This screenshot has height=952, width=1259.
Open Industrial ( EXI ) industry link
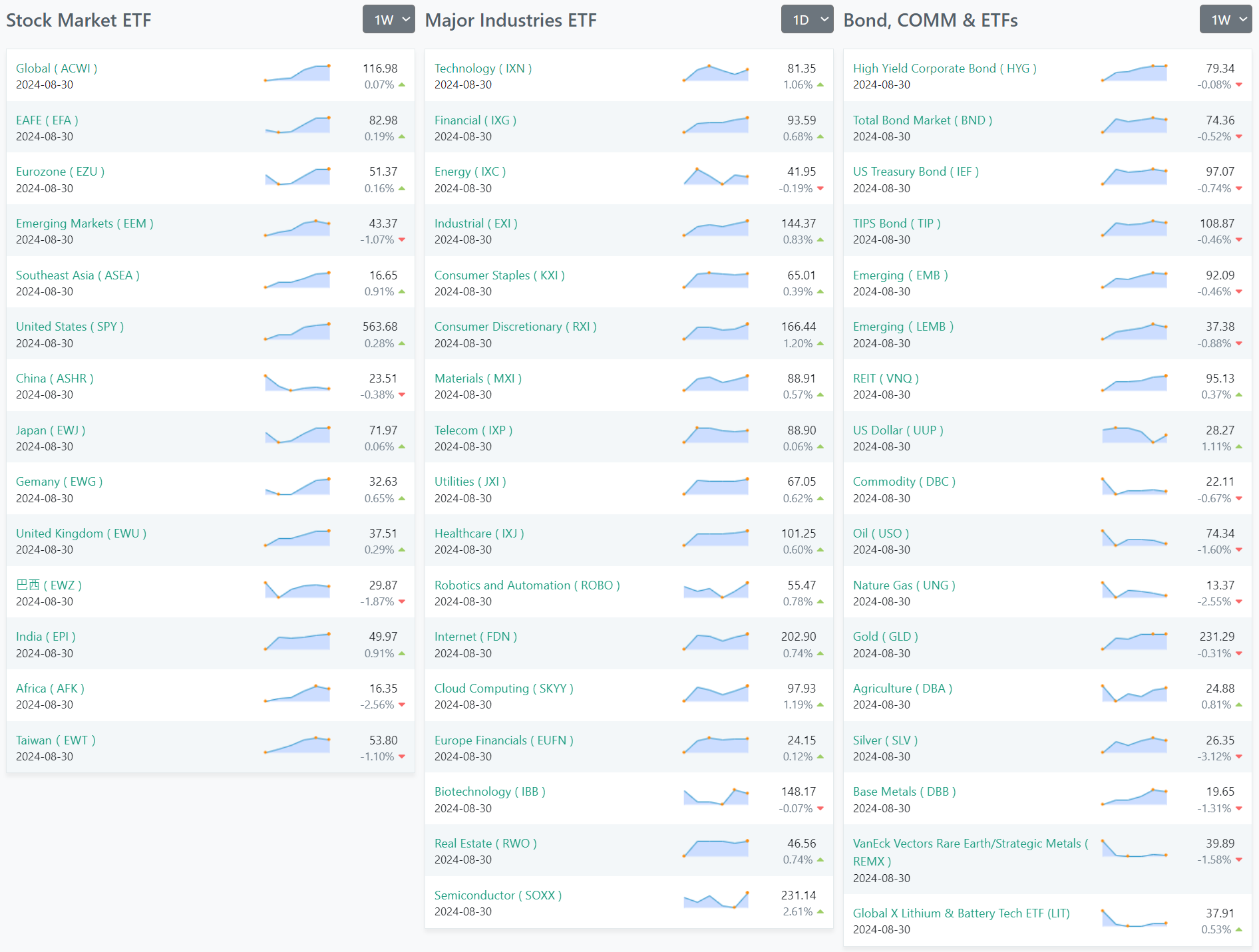point(476,224)
